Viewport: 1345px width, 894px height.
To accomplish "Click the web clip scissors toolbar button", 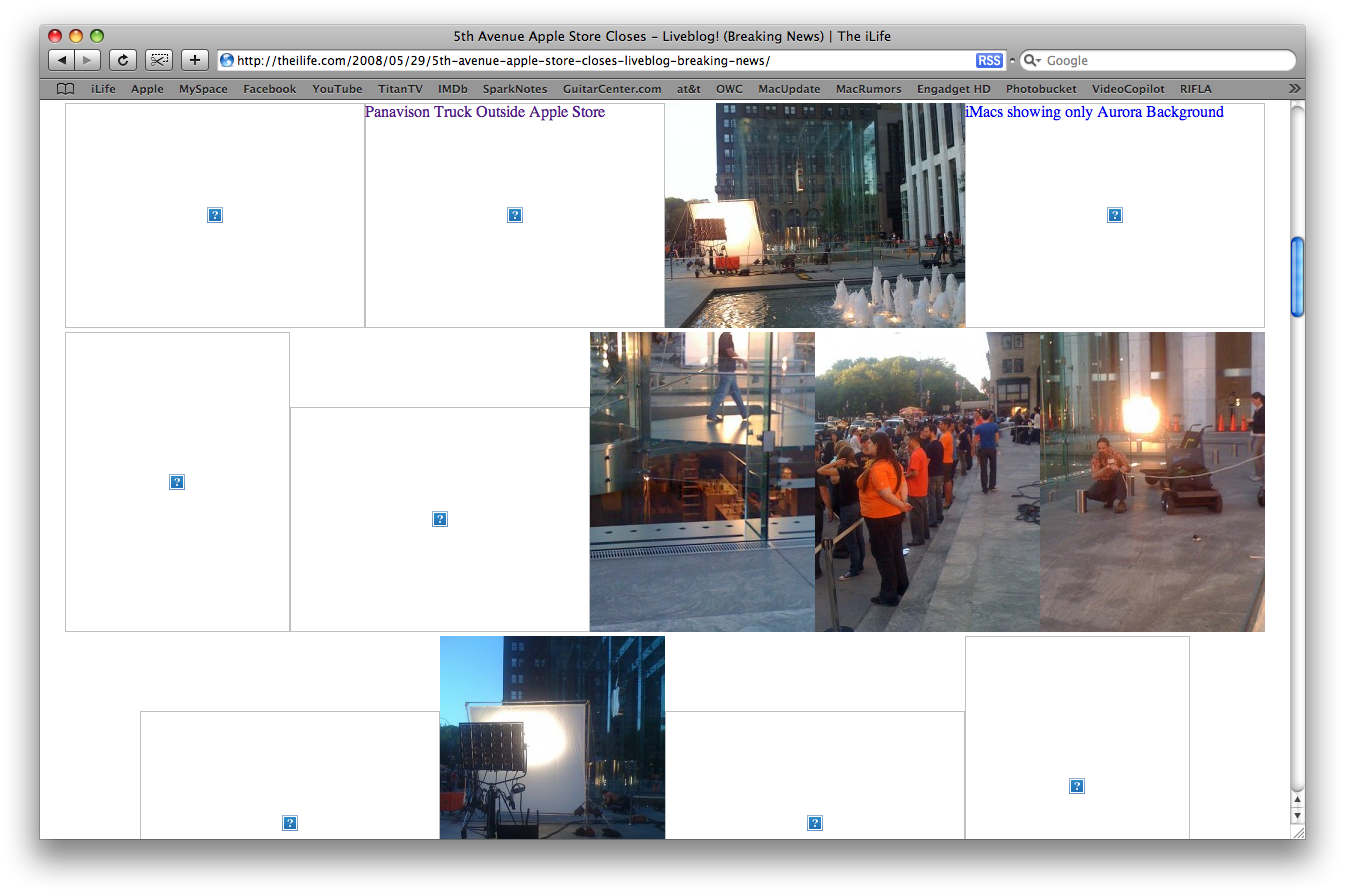I will [x=159, y=60].
